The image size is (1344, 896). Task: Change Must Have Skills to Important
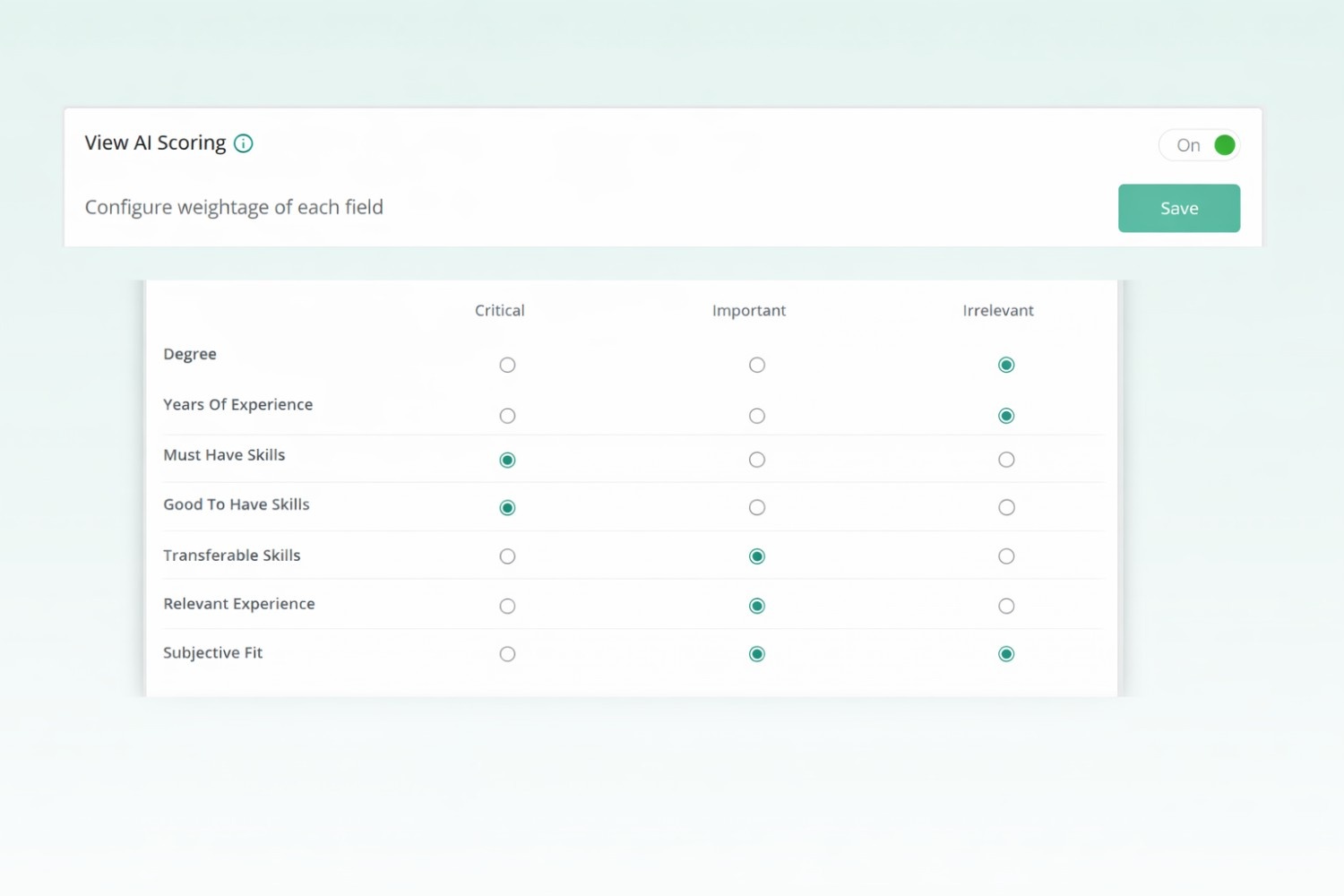pyautogui.click(x=757, y=459)
